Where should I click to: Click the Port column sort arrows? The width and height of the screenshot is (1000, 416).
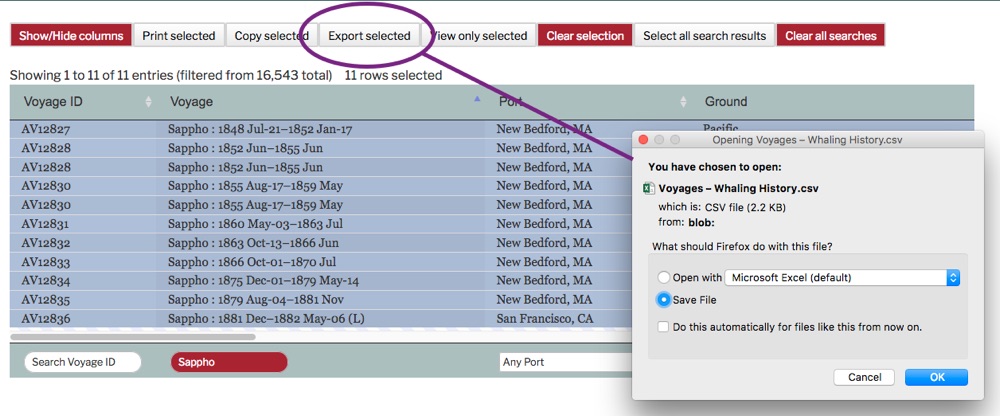coord(684,102)
